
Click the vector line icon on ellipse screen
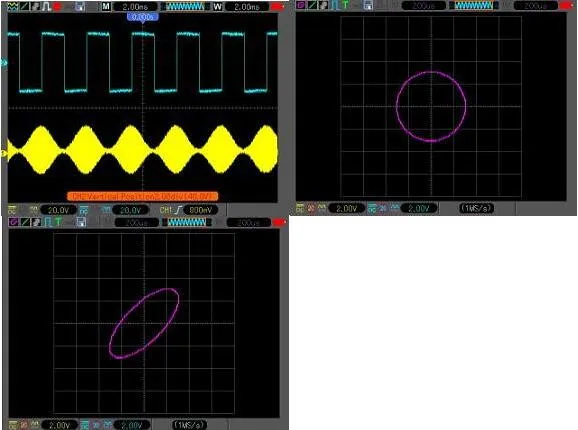click(x=25, y=222)
